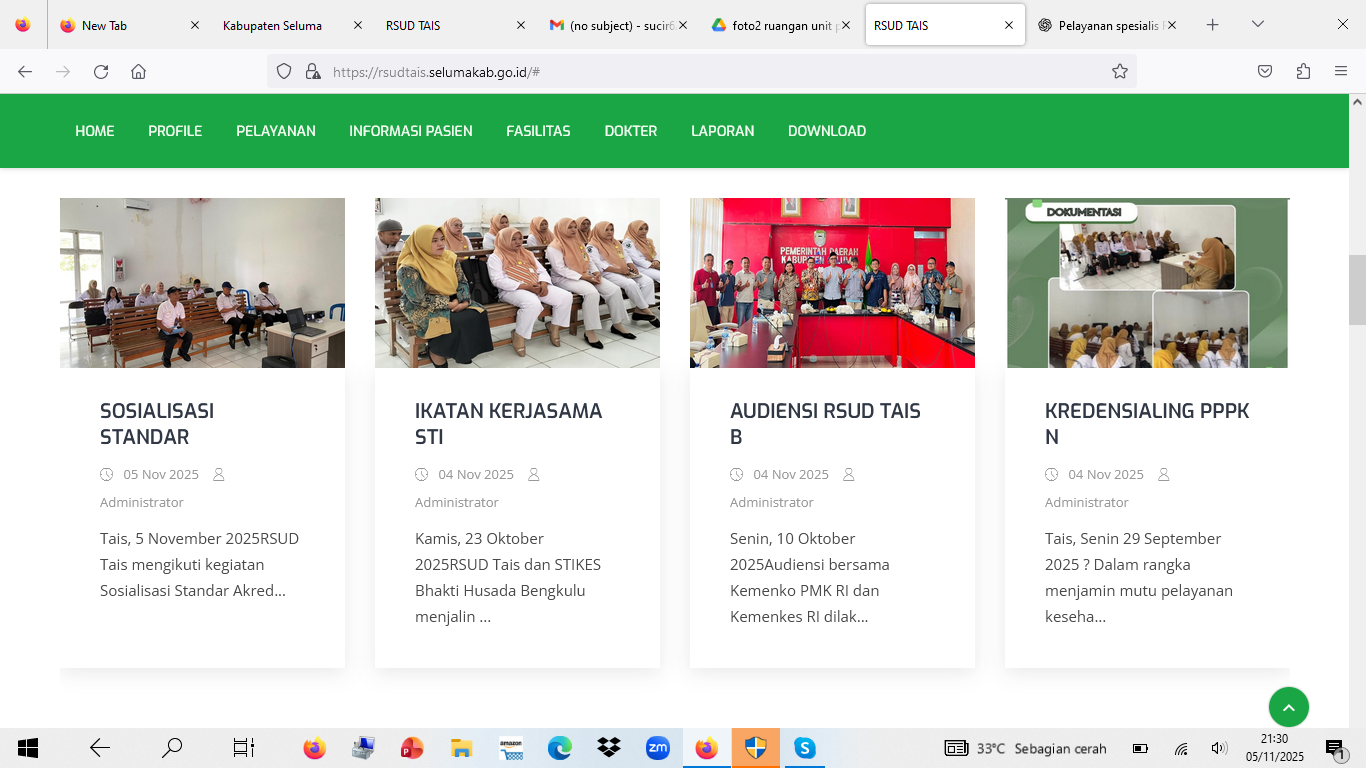Image resolution: width=1366 pixels, height=768 pixels.
Task: Open Firefox application hamburger menu
Action: [x=1341, y=71]
